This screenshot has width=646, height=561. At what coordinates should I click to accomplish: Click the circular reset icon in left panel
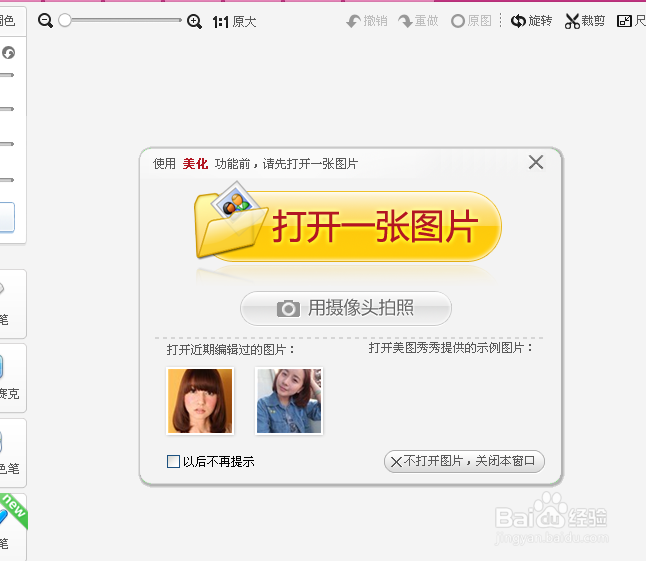coord(9,52)
